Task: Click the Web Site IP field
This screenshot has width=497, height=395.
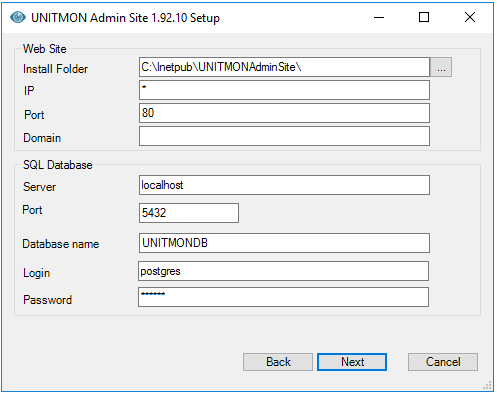Action: (x=284, y=90)
